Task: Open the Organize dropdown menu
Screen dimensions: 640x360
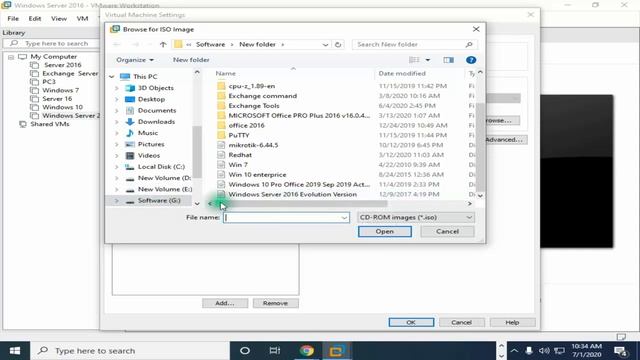Action: click(135, 60)
